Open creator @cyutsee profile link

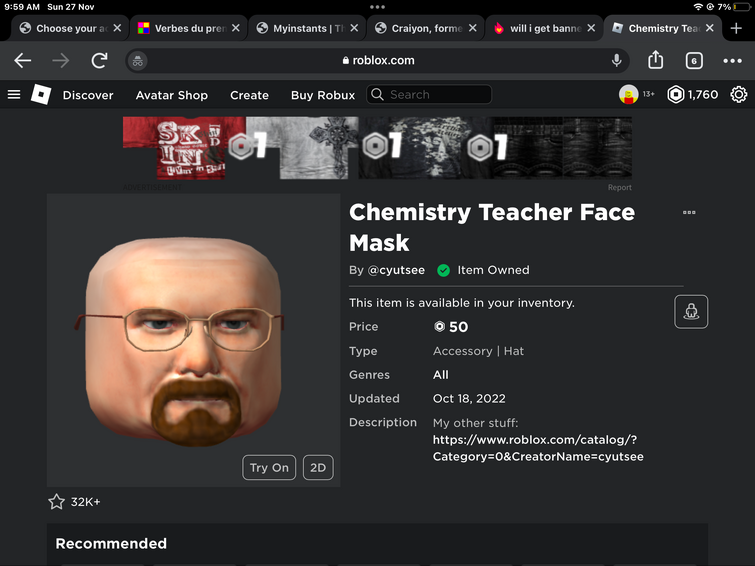[x=396, y=270]
